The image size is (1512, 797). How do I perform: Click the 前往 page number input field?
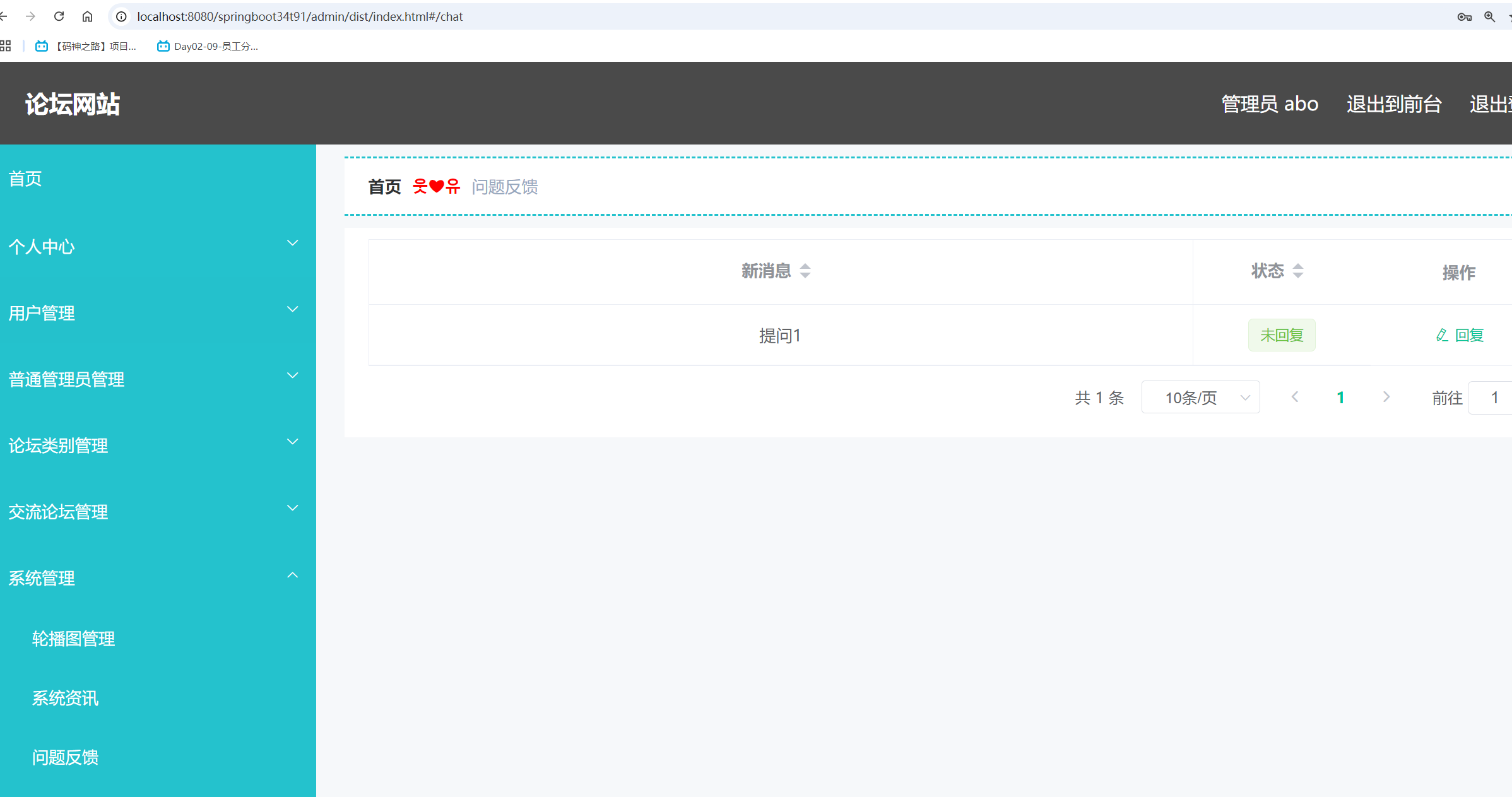click(x=1494, y=397)
